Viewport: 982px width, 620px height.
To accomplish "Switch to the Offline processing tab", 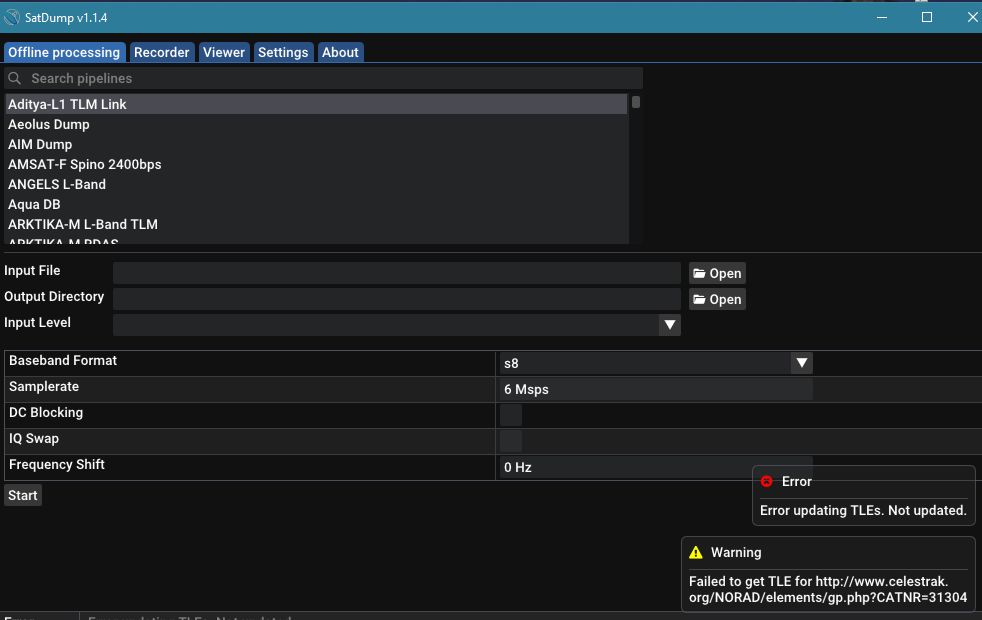I will (x=64, y=53).
